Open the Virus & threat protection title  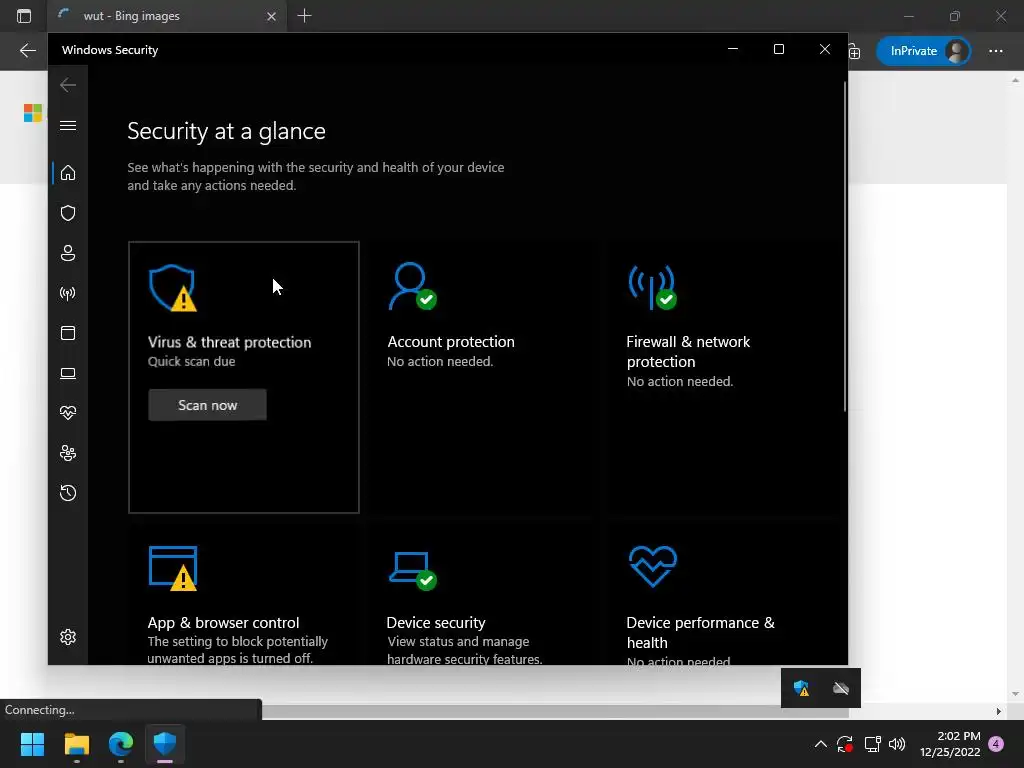[x=229, y=342]
